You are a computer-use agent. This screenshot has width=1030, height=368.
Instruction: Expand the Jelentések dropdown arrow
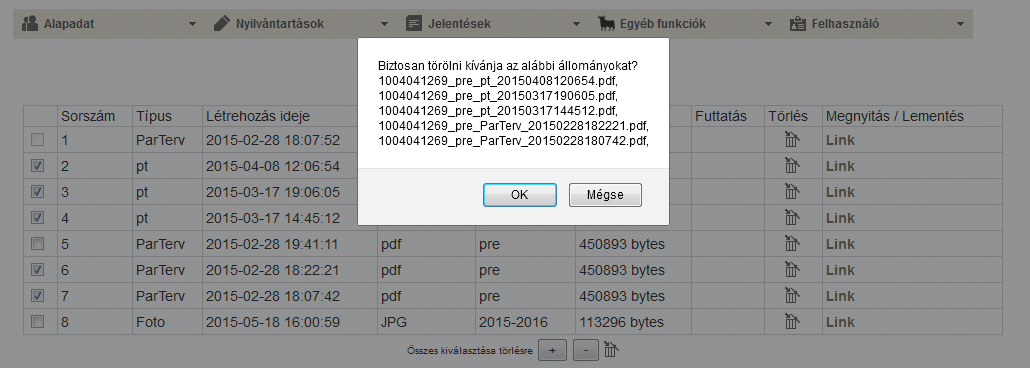[x=576, y=24]
